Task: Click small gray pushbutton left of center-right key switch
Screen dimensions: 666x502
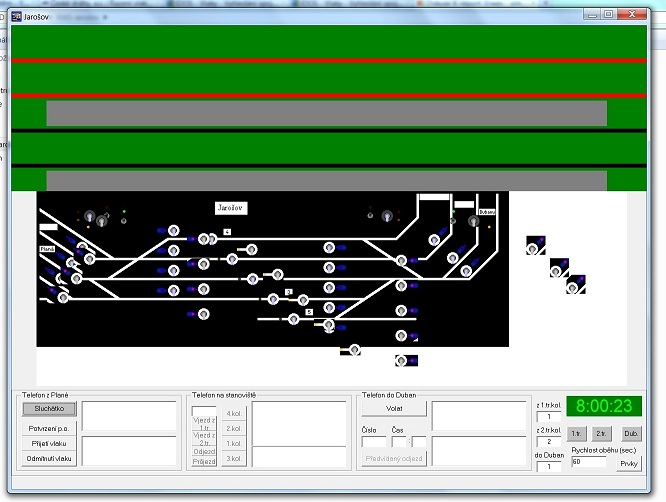Action: pyautogui.click(x=370, y=215)
